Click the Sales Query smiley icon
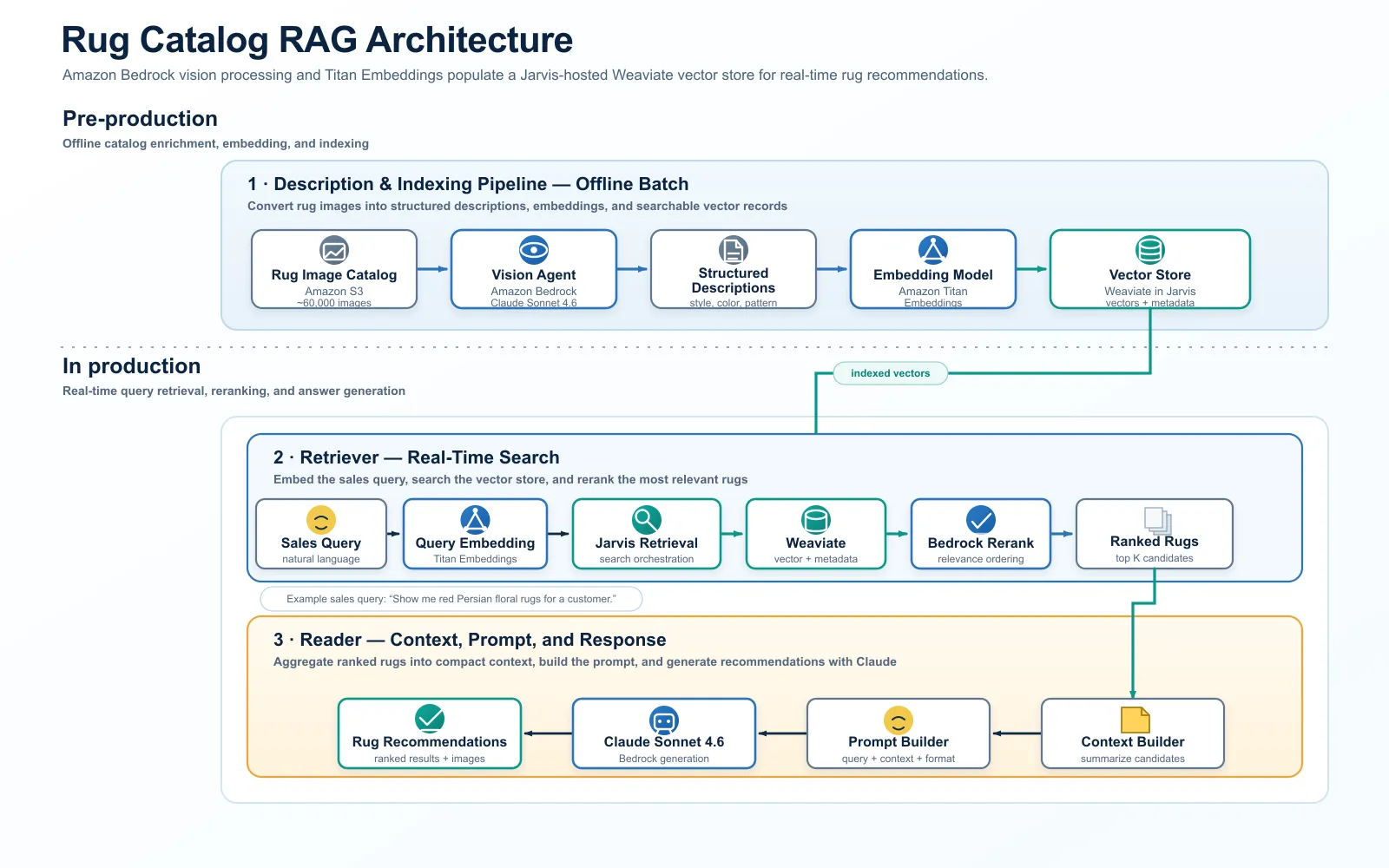The width and height of the screenshot is (1389, 868). [321, 520]
